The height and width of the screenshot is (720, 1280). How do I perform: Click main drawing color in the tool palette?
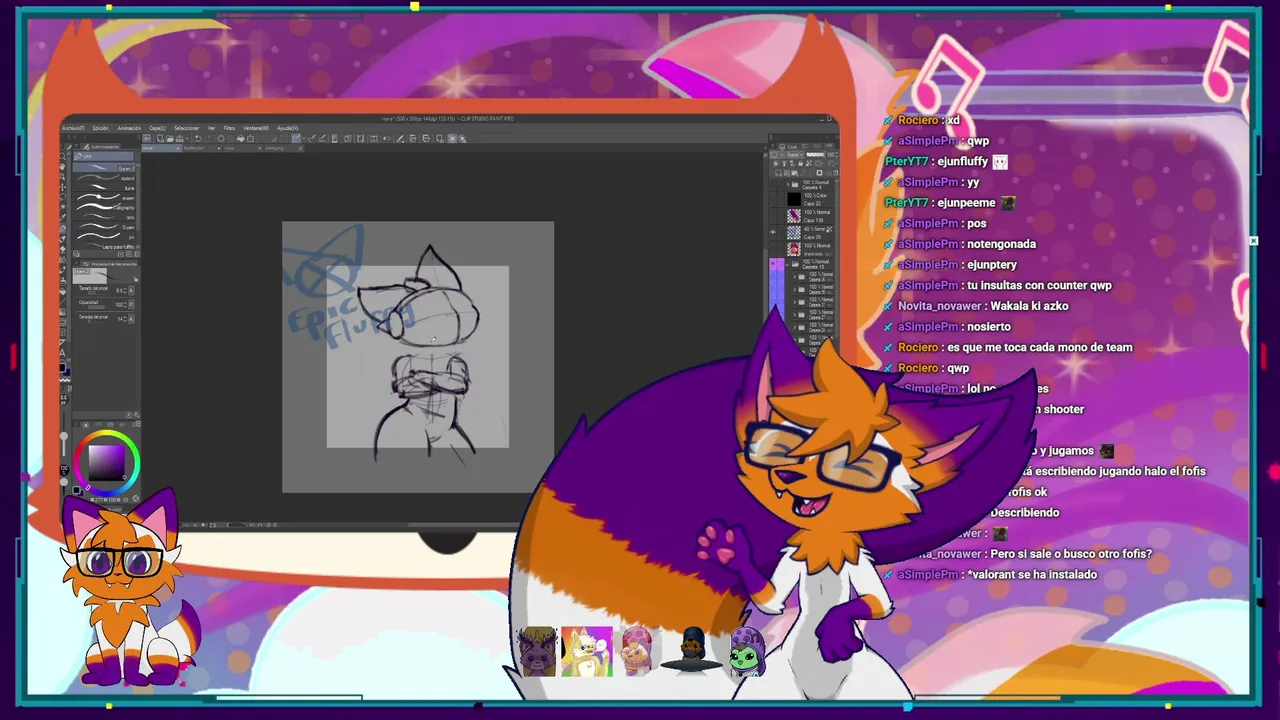pyautogui.click(x=62, y=367)
